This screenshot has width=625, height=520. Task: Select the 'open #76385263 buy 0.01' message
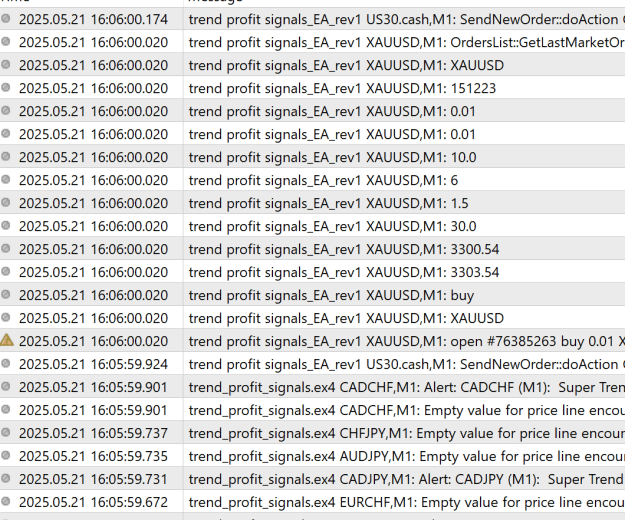pyautogui.click(x=407, y=341)
